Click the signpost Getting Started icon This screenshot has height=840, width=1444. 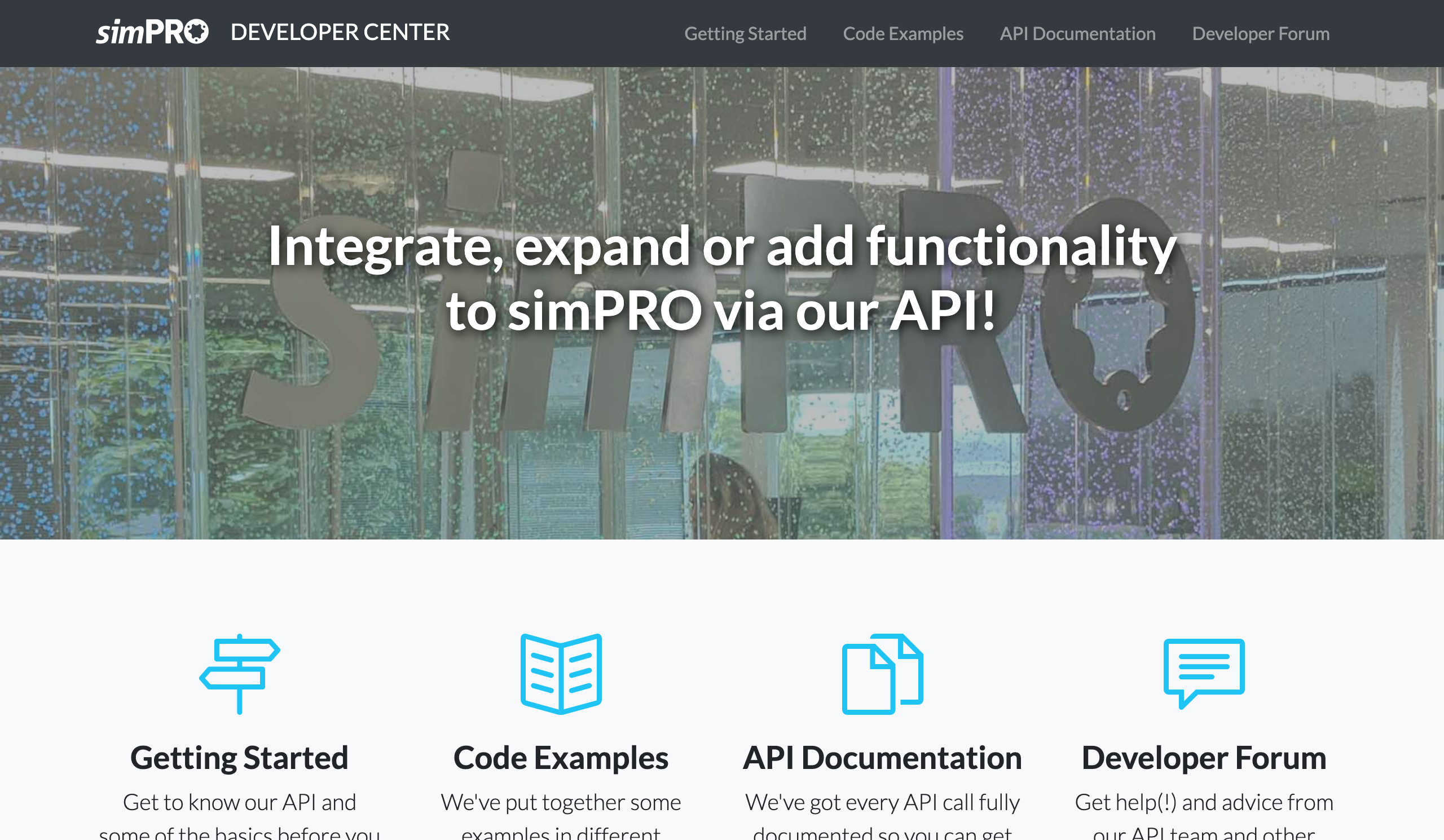[240, 674]
